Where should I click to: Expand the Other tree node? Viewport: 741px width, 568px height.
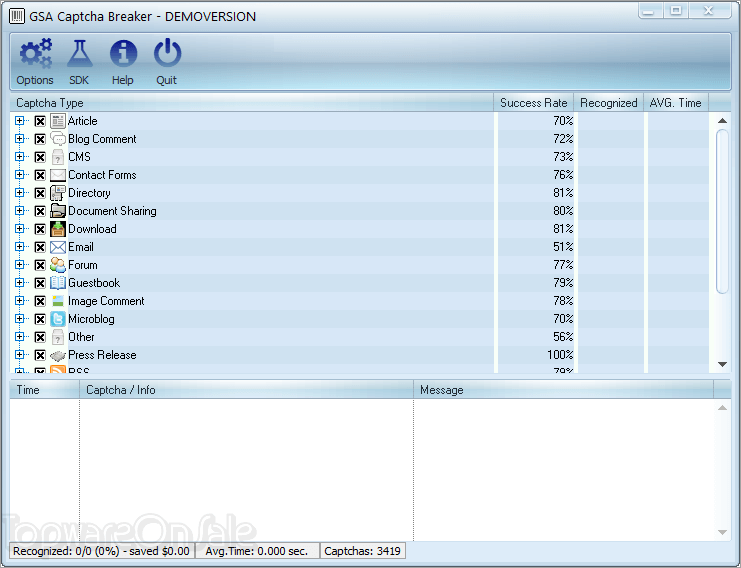[x=19, y=336]
